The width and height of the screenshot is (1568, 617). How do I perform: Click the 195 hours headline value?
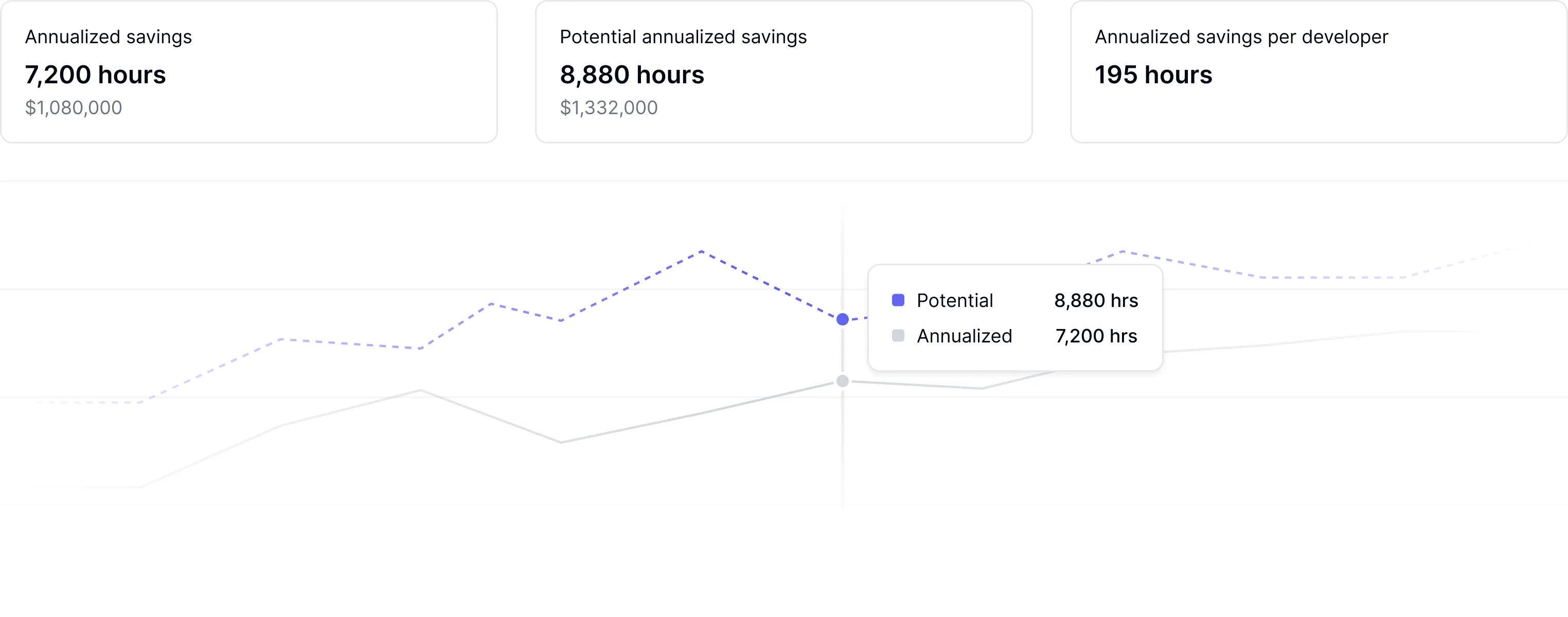pyautogui.click(x=1153, y=75)
